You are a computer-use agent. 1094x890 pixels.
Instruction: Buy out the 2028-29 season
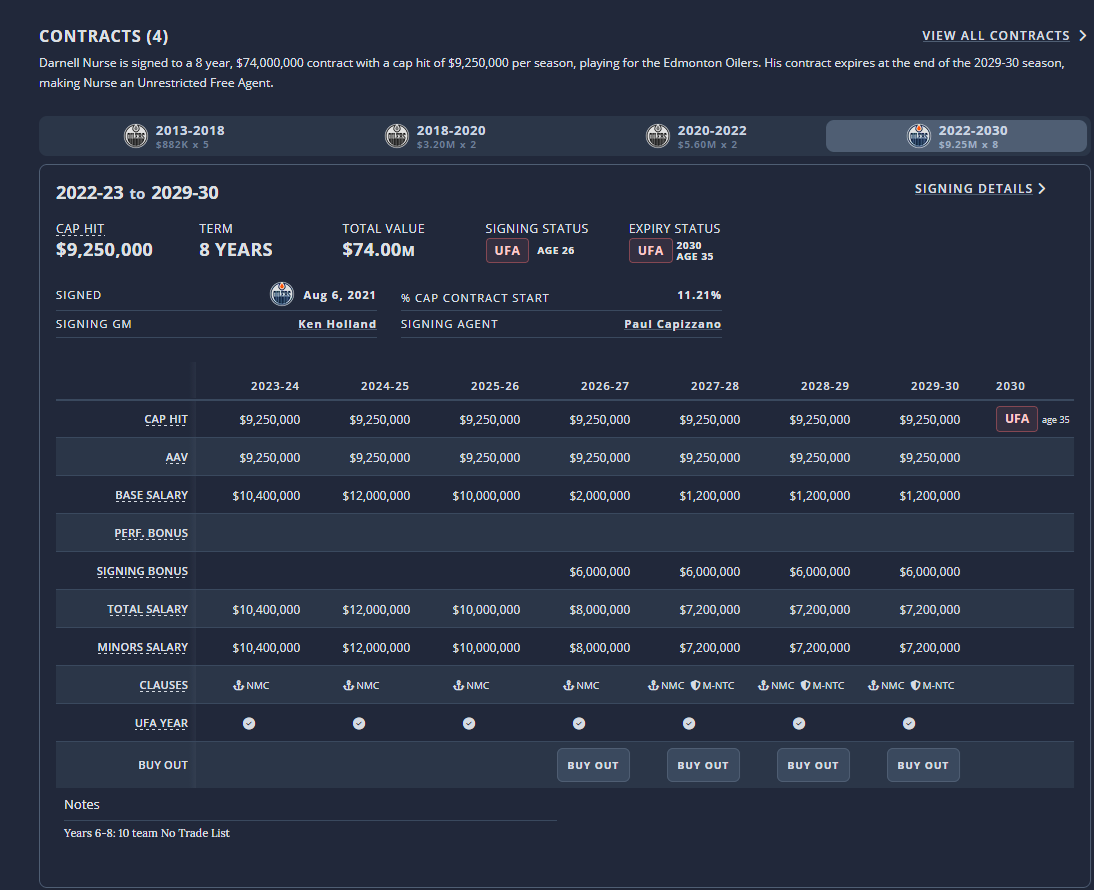click(x=813, y=765)
